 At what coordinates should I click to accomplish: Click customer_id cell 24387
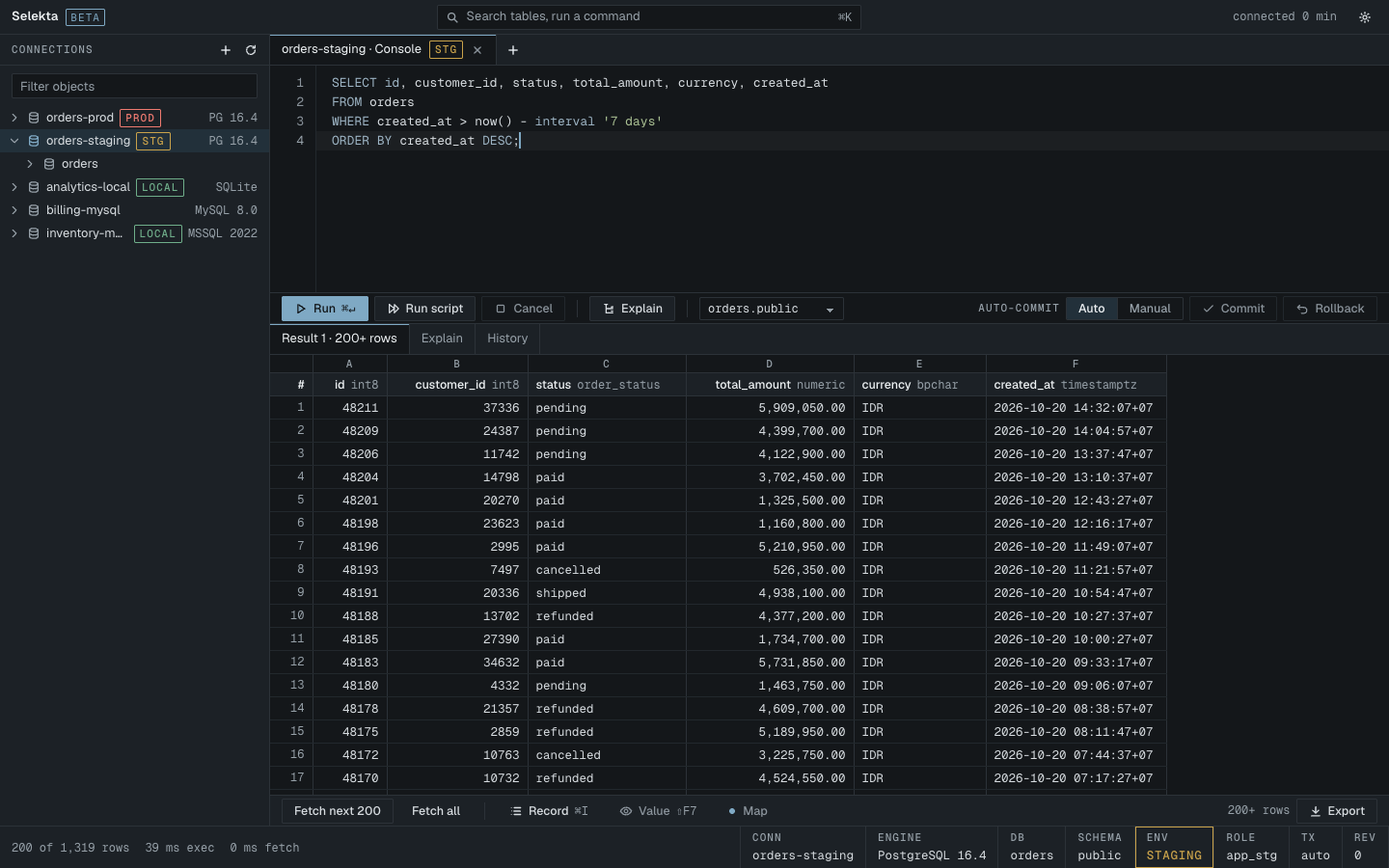click(x=457, y=431)
